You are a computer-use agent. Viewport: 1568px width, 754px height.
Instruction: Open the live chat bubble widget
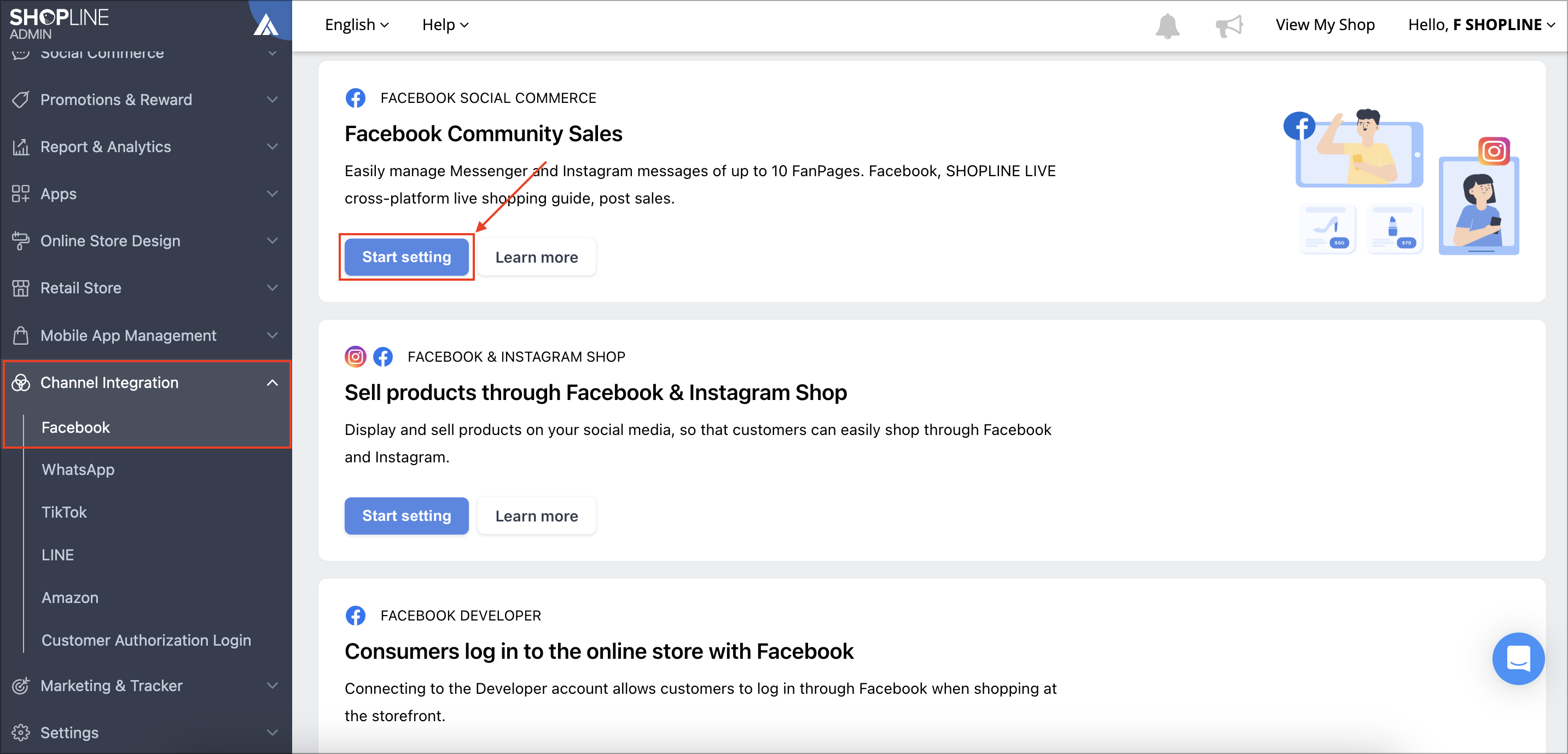point(1518,658)
